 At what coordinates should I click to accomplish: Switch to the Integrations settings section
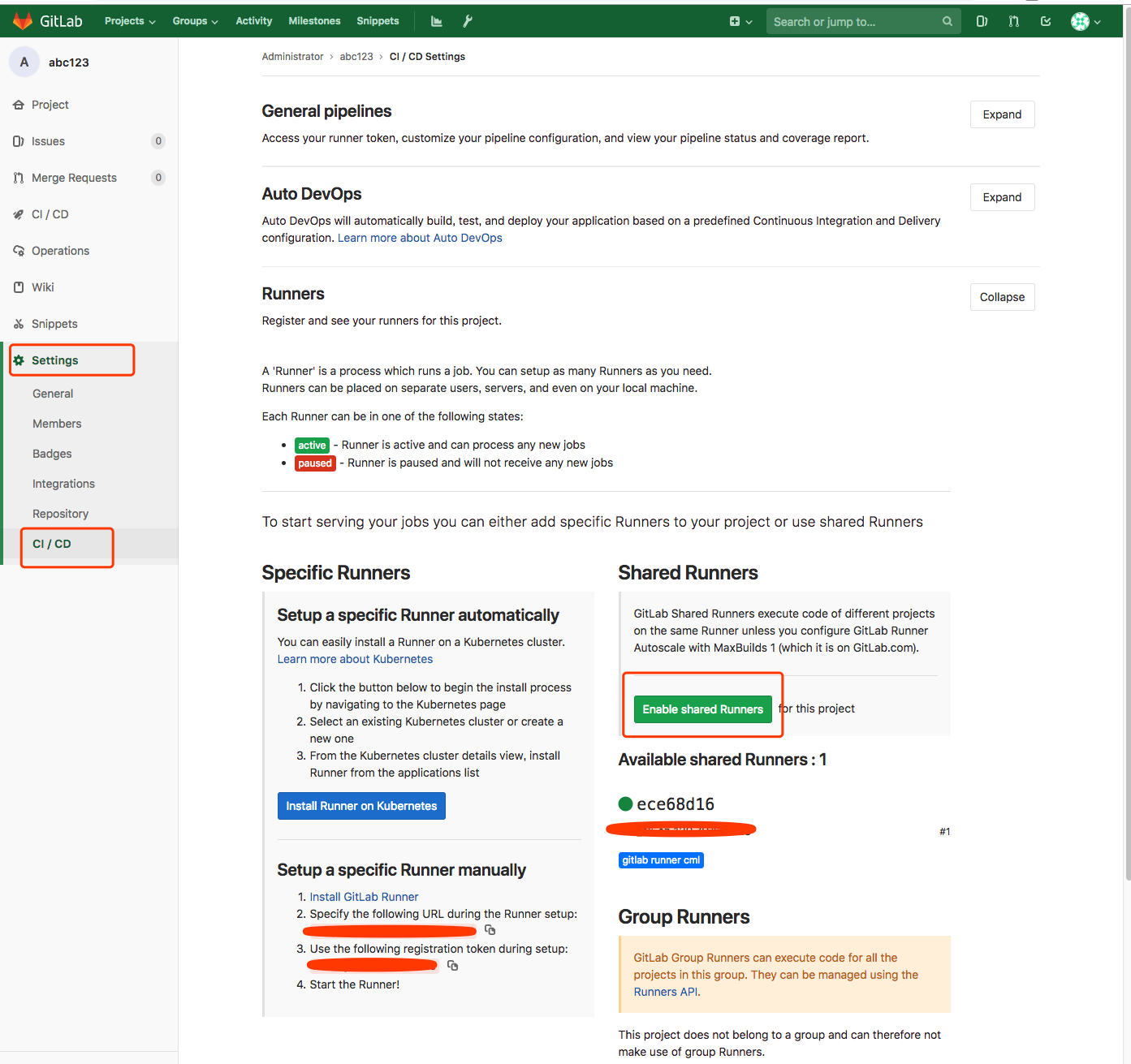[x=63, y=483]
